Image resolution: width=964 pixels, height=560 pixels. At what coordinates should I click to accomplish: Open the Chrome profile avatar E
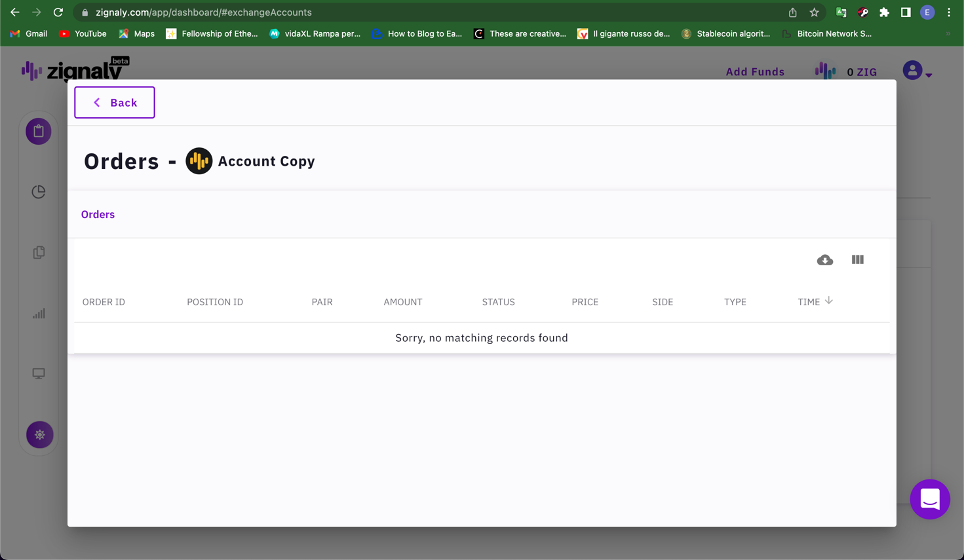point(927,12)
